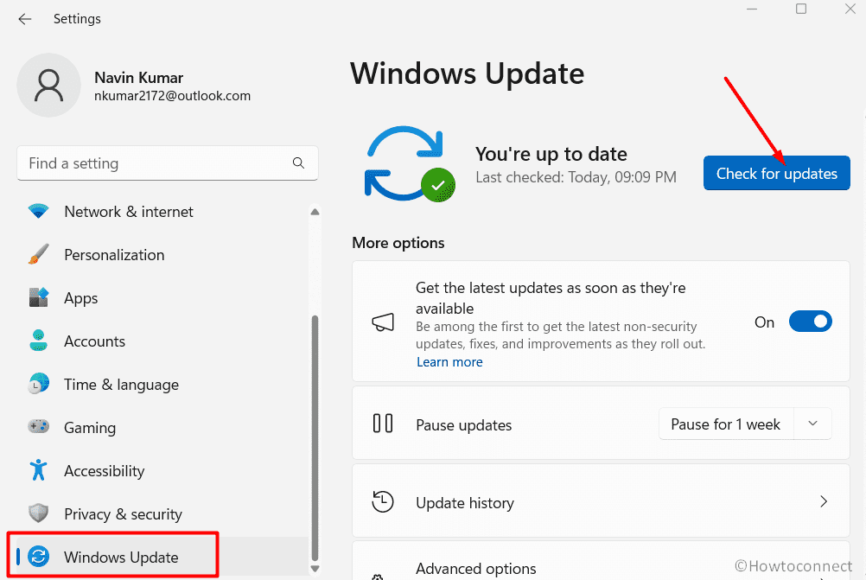The image size is (866, 580).
Task: Expand the Advanced options section
Action: 600,568
